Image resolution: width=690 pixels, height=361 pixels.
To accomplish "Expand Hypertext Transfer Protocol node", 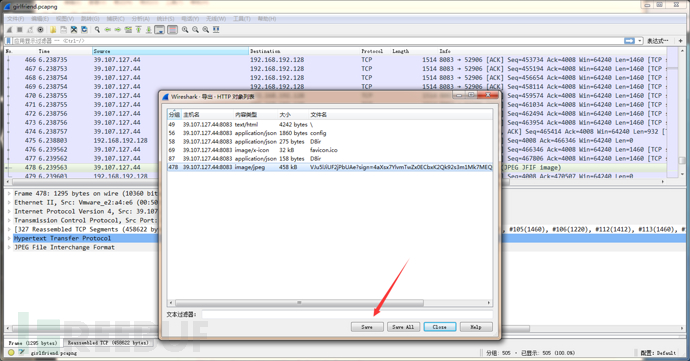I will click(x=9, y=238).
